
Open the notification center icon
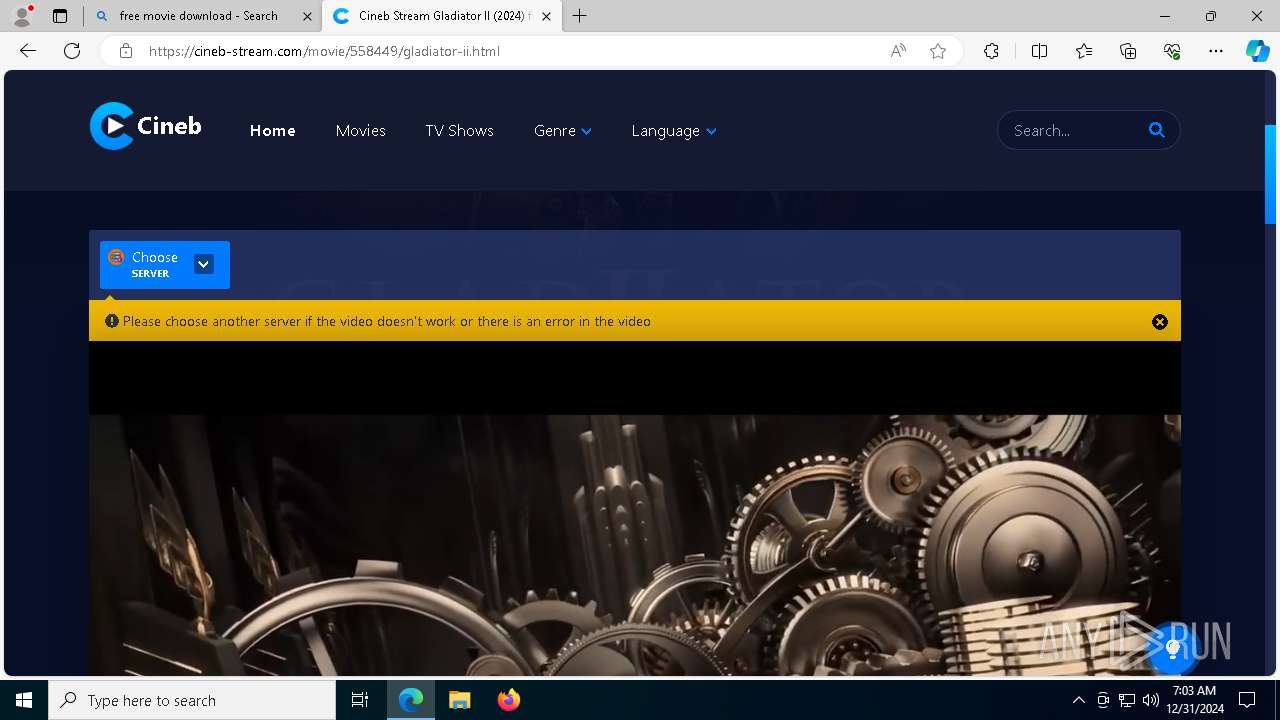click(1247, 700)
